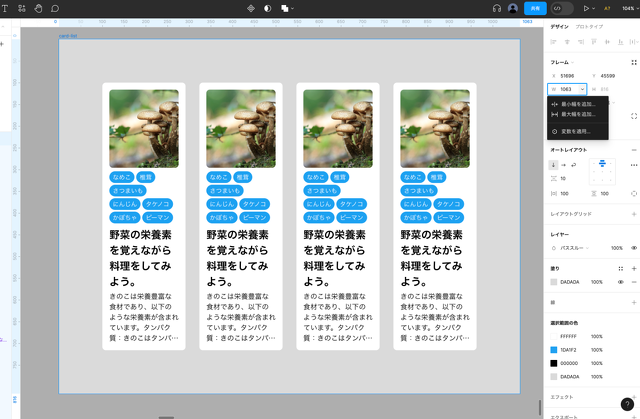
Task: Select the Text tool in toolbar
Action: [x=7, y=8]
